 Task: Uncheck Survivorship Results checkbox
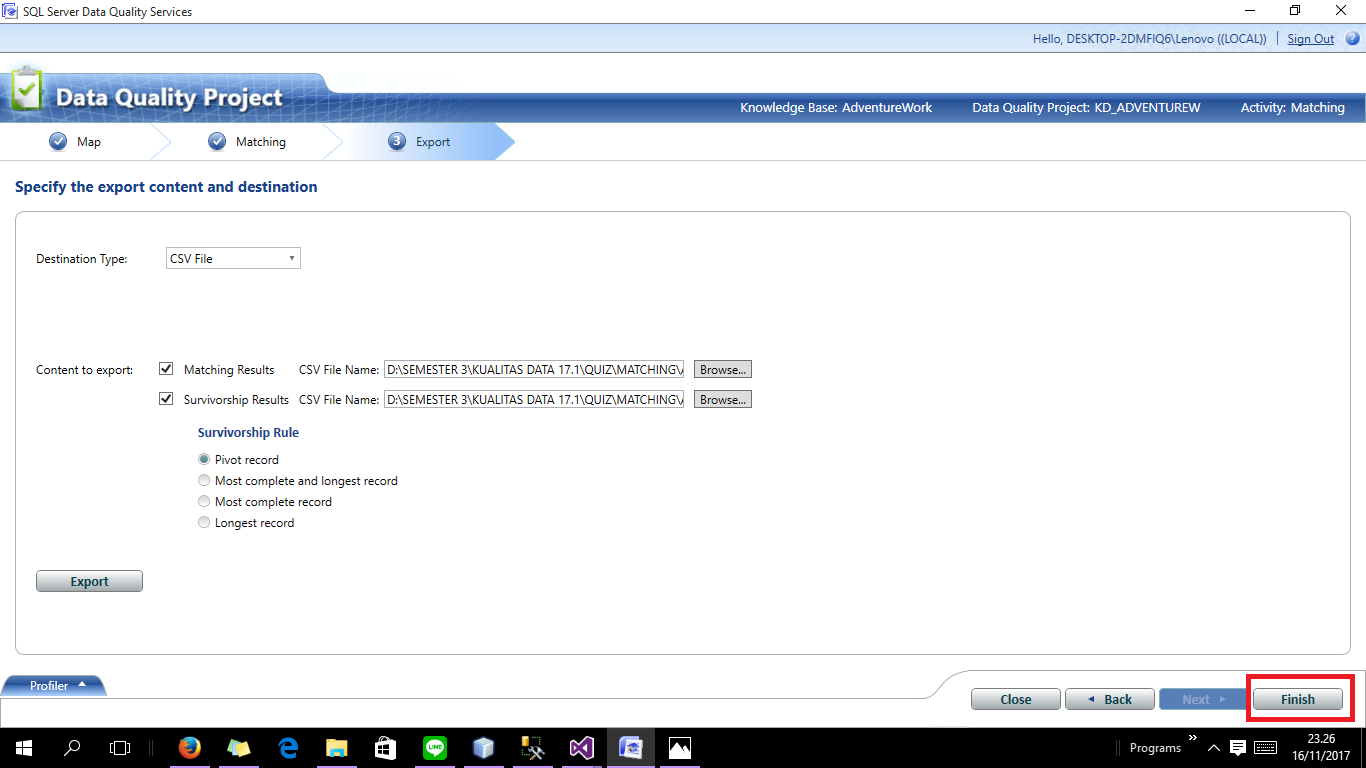pos(166,399)
